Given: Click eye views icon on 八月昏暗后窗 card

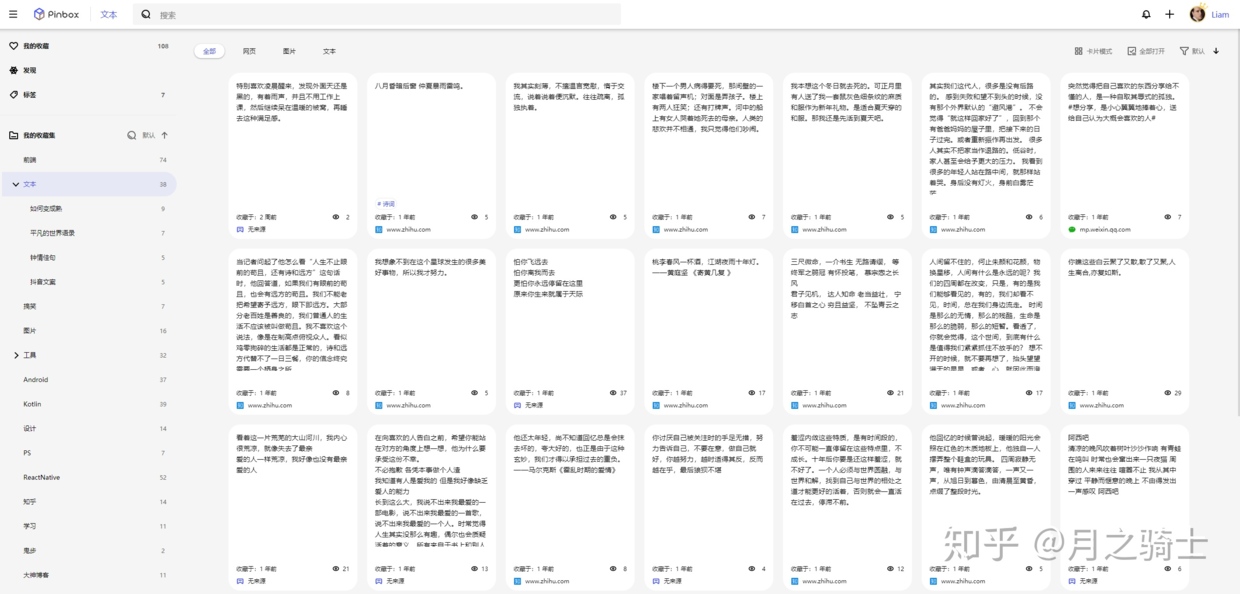Looking at the screenshot, I should point(475,217).
